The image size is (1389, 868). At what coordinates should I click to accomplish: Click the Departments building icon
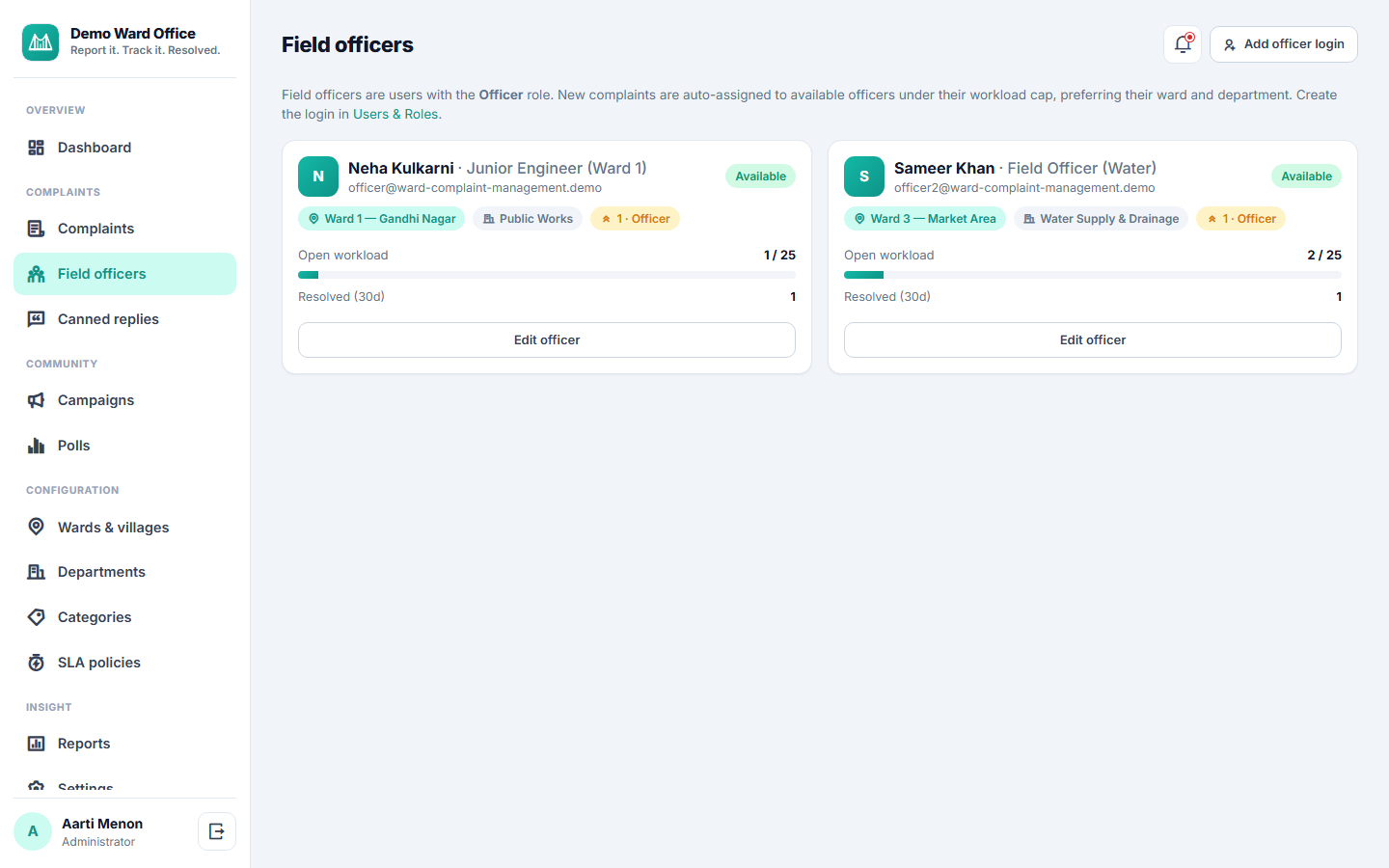pos(37,572)
